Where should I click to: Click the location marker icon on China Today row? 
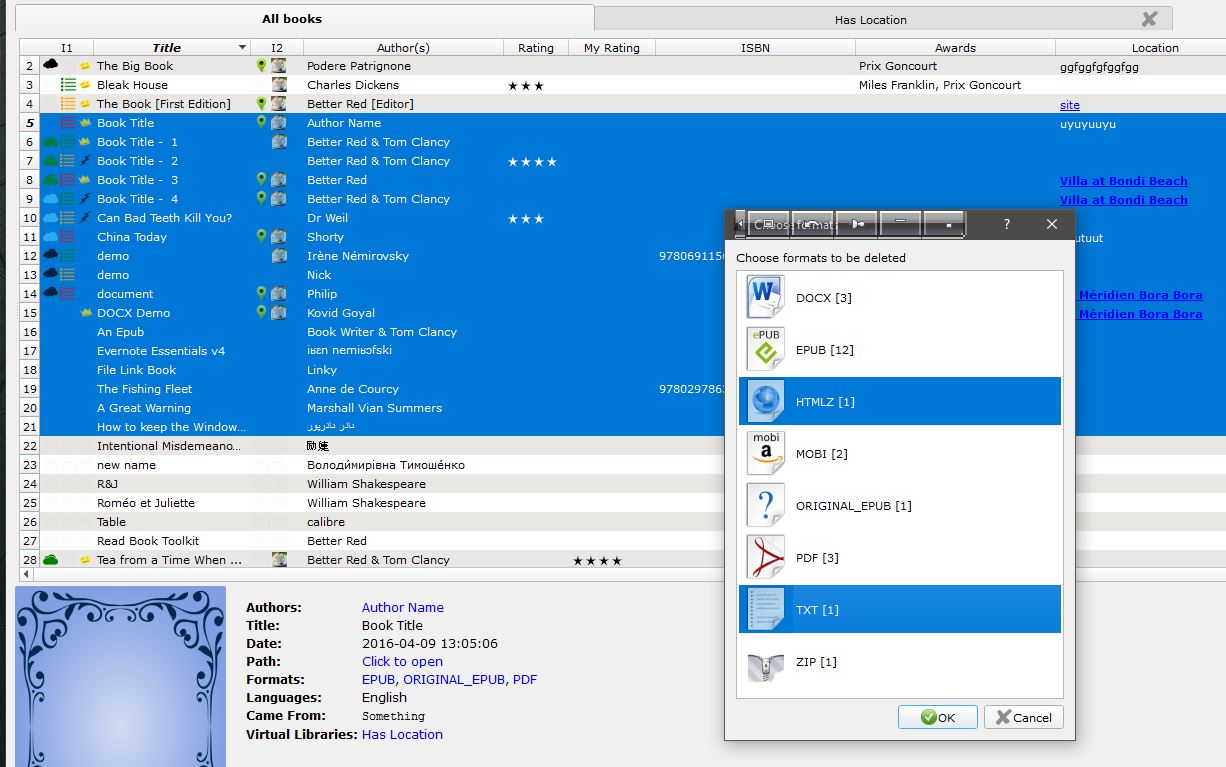(261, 237)
